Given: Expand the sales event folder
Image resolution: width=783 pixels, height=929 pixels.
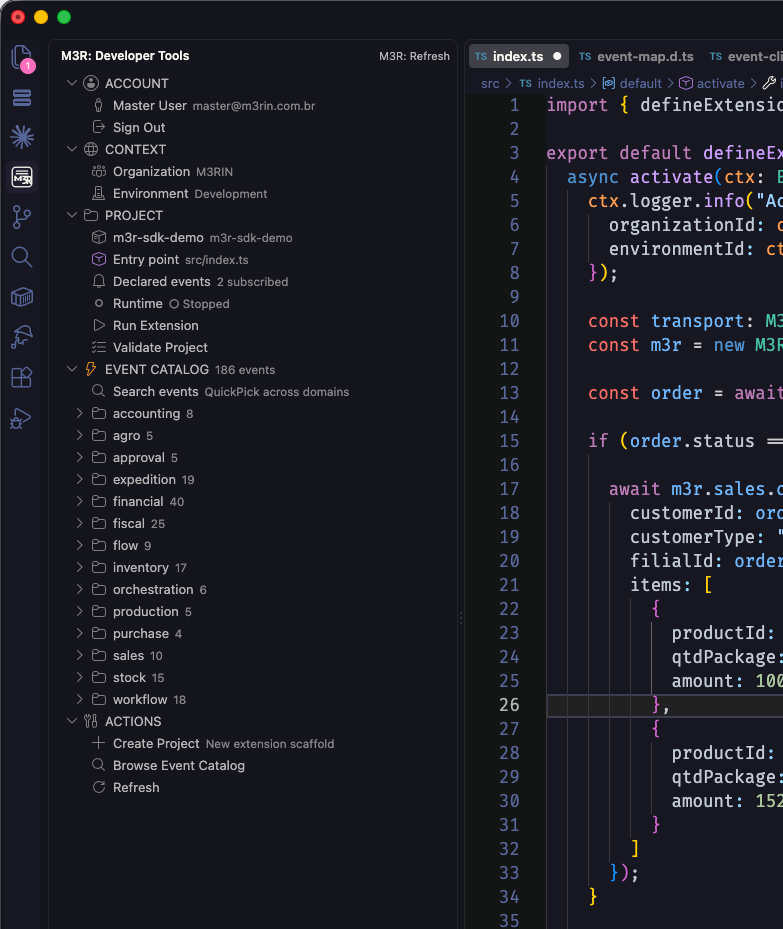Looking at the screenshot, I should [79, 655].
